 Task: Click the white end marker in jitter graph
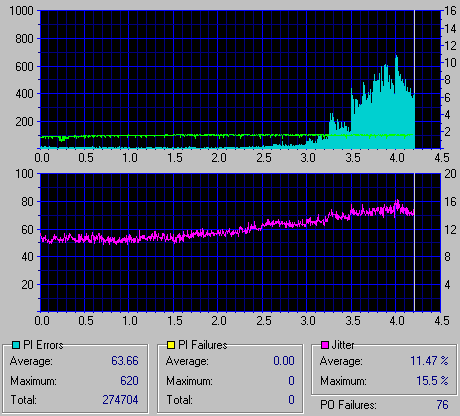[x=414, y=242]
